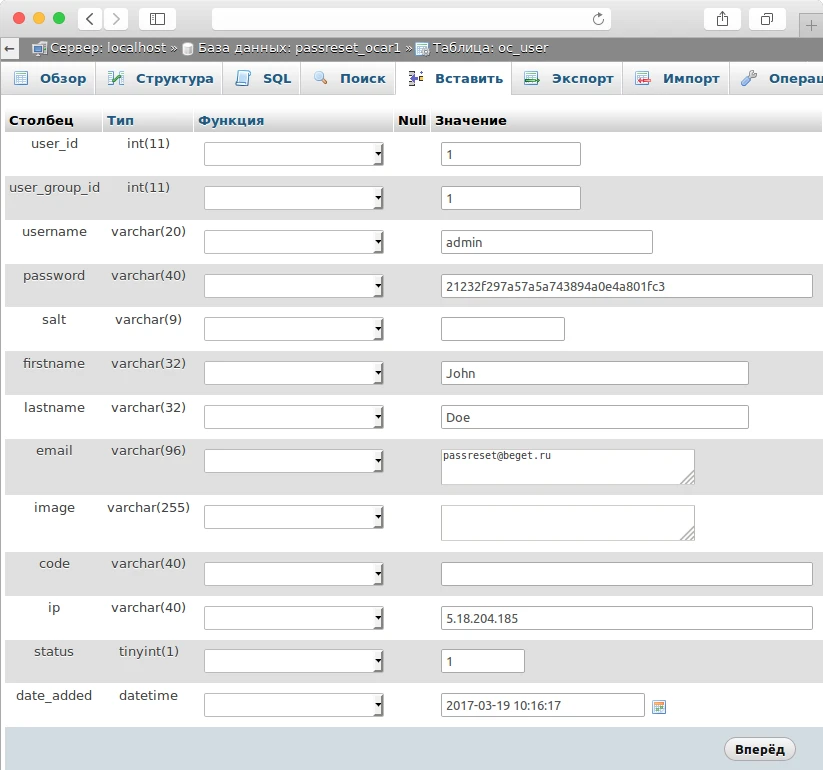The width and height of the screenshot is (823, 770).
Task: Click the new tab plus icon
Action: coord(811,24)
